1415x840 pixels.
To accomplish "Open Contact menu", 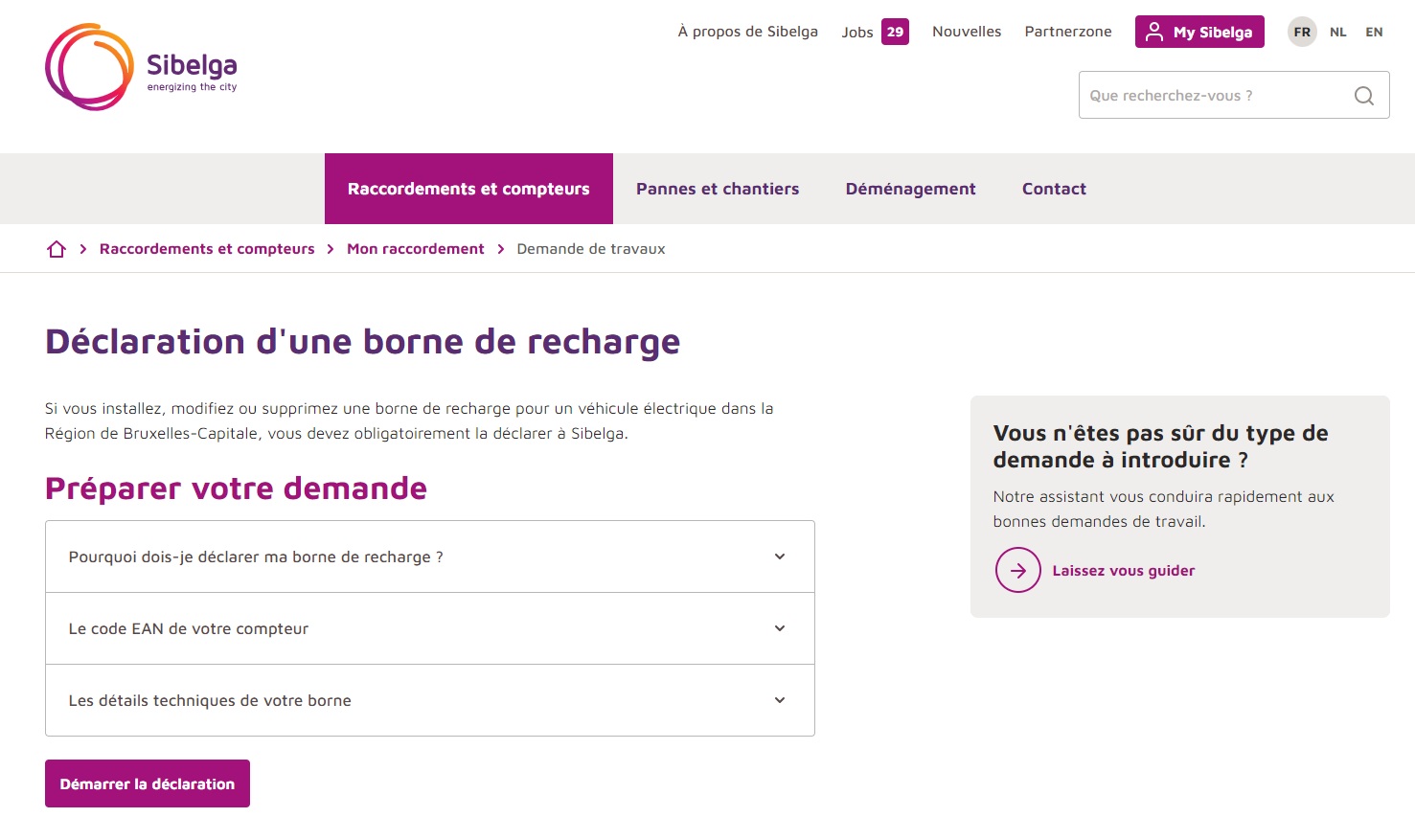I will click(1054, 189).
